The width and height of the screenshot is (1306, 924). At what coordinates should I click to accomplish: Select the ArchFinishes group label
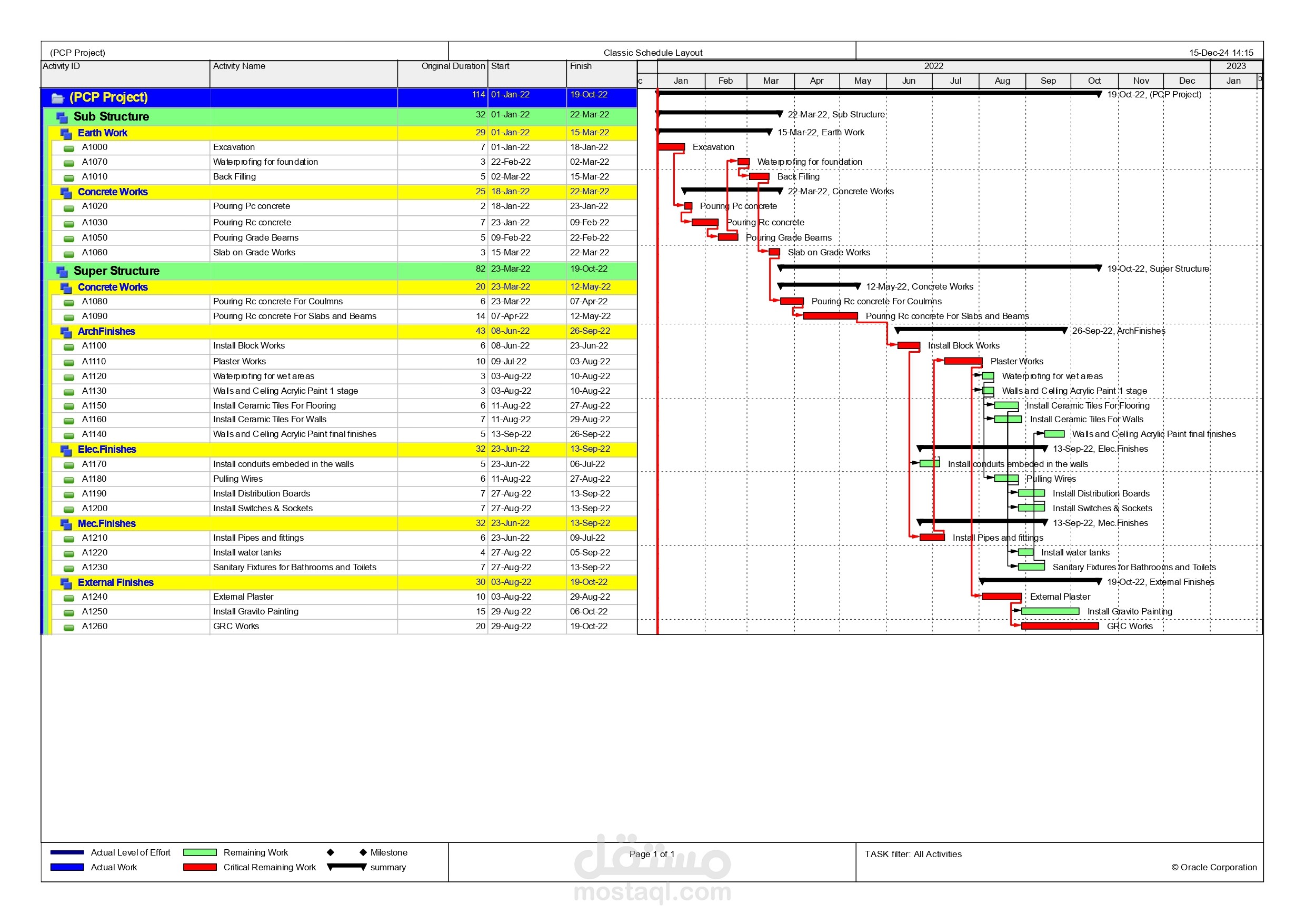(x=106, y=332)
